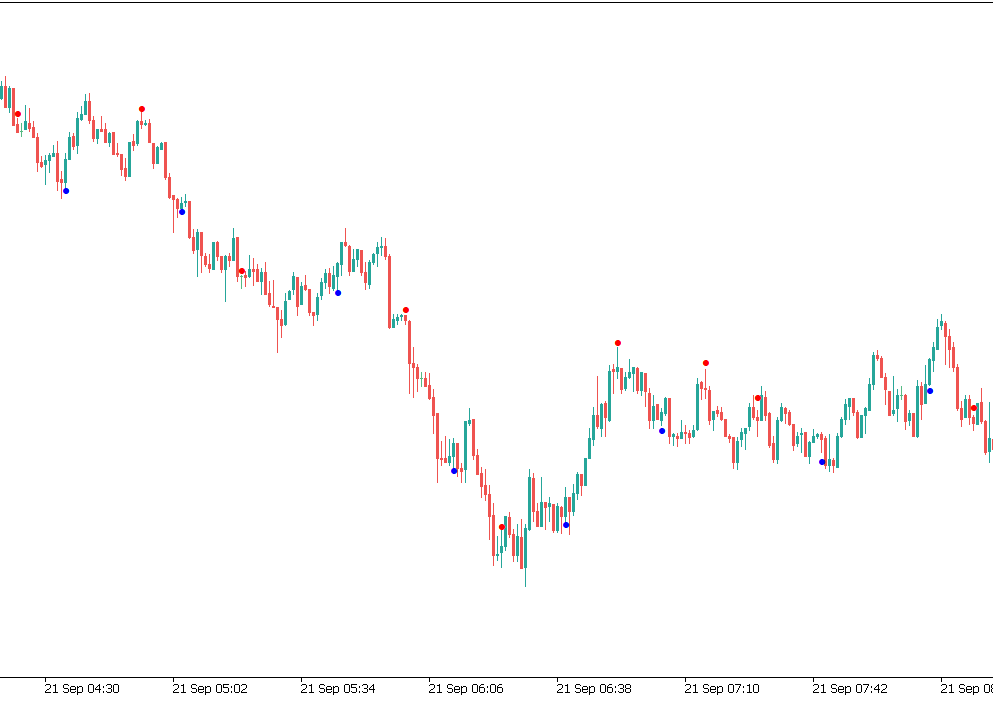The height and width of the screenshot is (701, 993).
Task: Click the blue buy marker before 06:38 rally
Action: (566, 524)
